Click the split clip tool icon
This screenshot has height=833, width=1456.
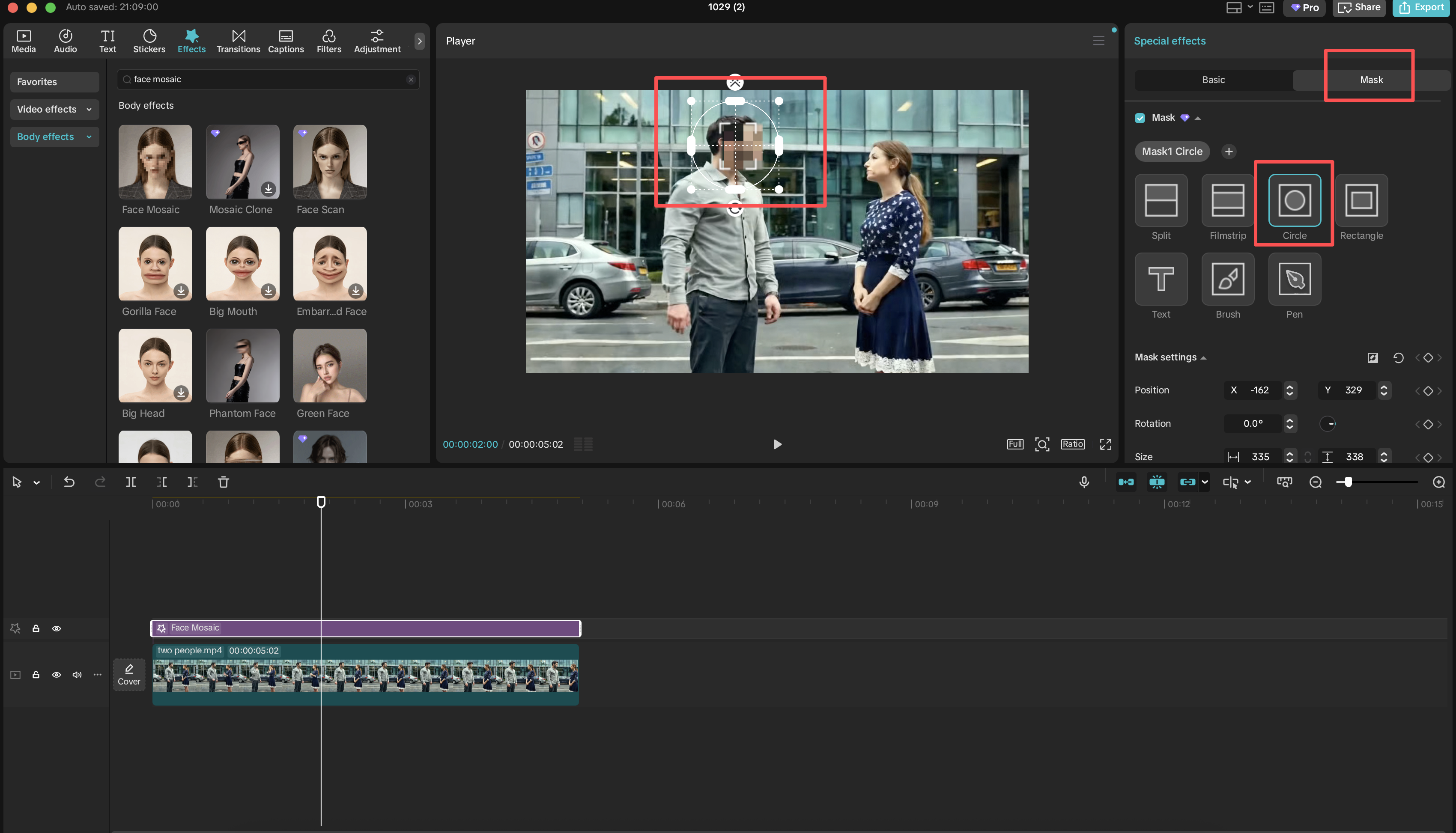click(131, 482)
